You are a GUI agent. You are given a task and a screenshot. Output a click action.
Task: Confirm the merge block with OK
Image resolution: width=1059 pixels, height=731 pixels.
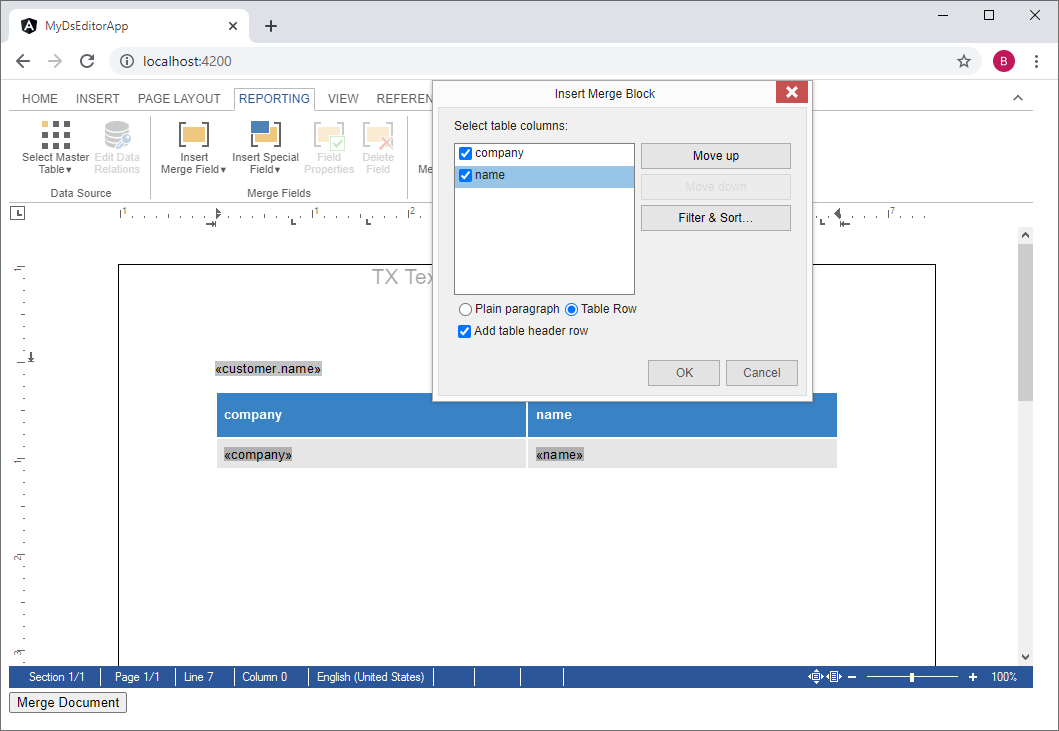click(684, 373)
